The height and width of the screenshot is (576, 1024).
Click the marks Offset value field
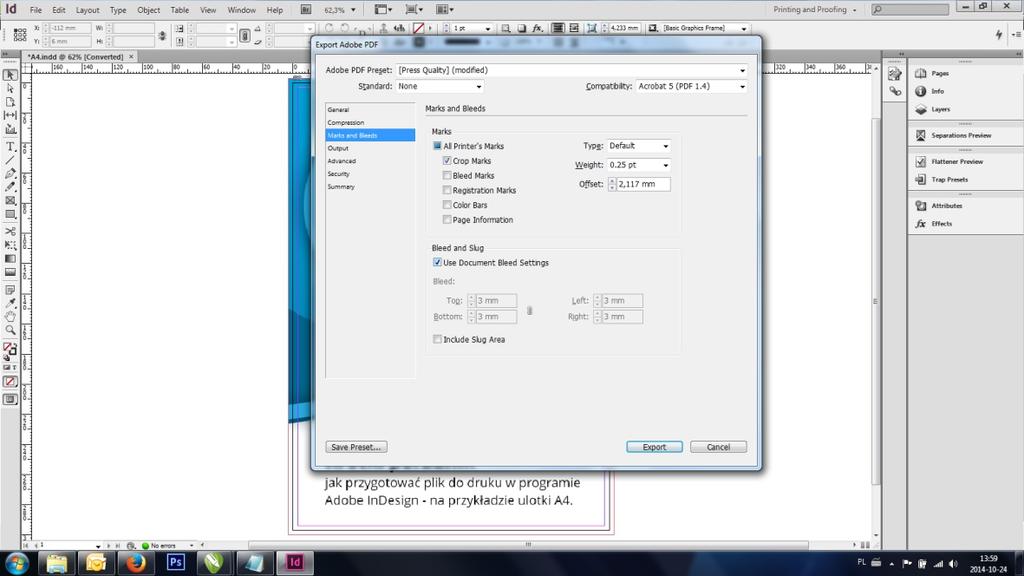pos(643,184)
